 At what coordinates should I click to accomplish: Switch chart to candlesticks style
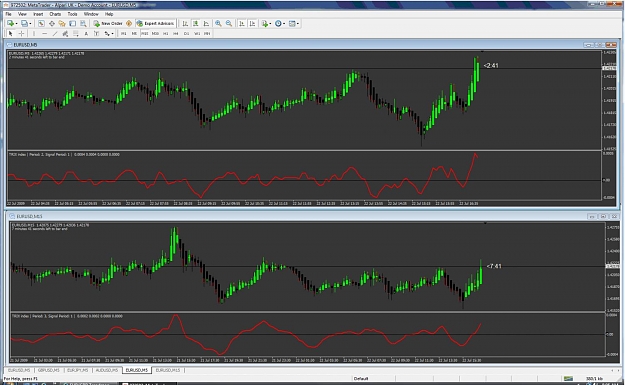point(196,24)
